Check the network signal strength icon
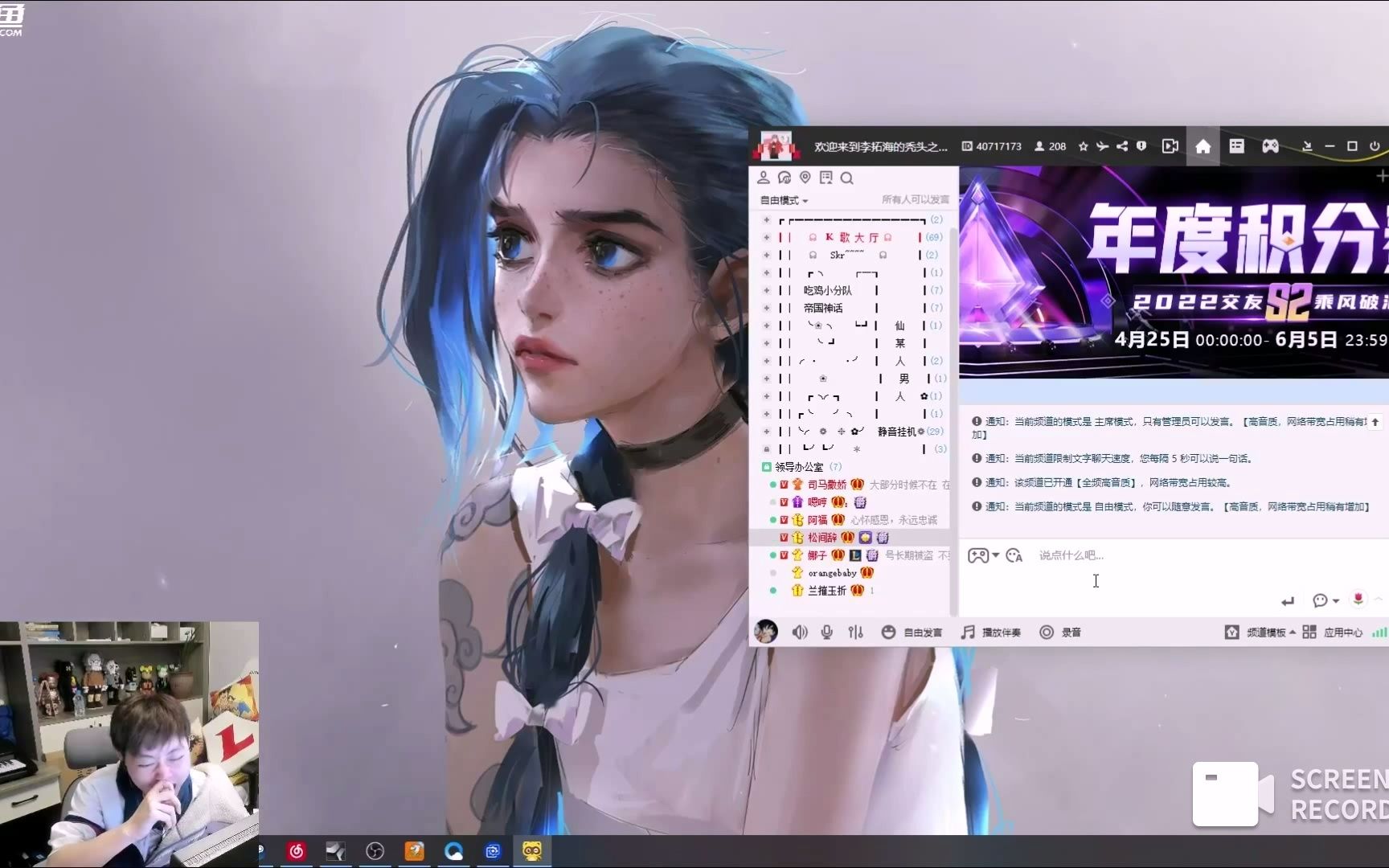This screenshot has height=868, width=1389. pos(1379,633)
